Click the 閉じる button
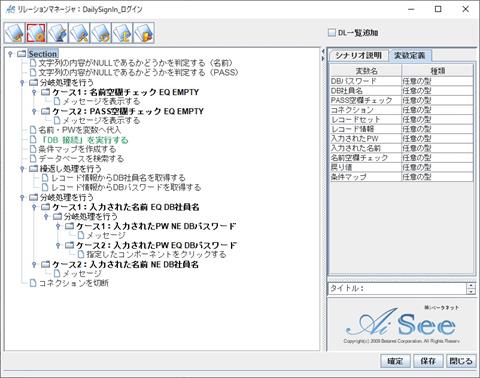480x378 pixels. [461, 361]
